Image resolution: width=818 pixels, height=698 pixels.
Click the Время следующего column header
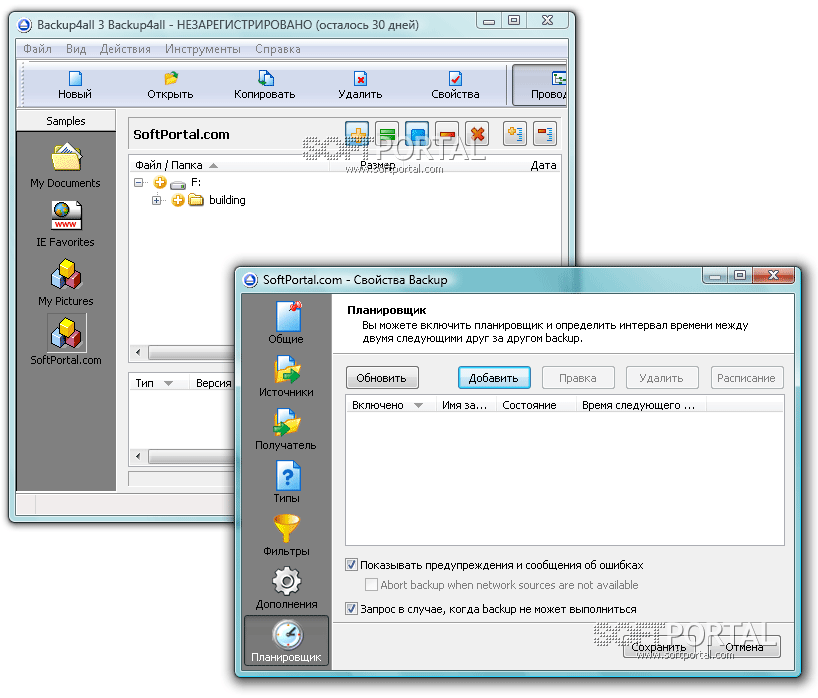click(x=639, y=405)
